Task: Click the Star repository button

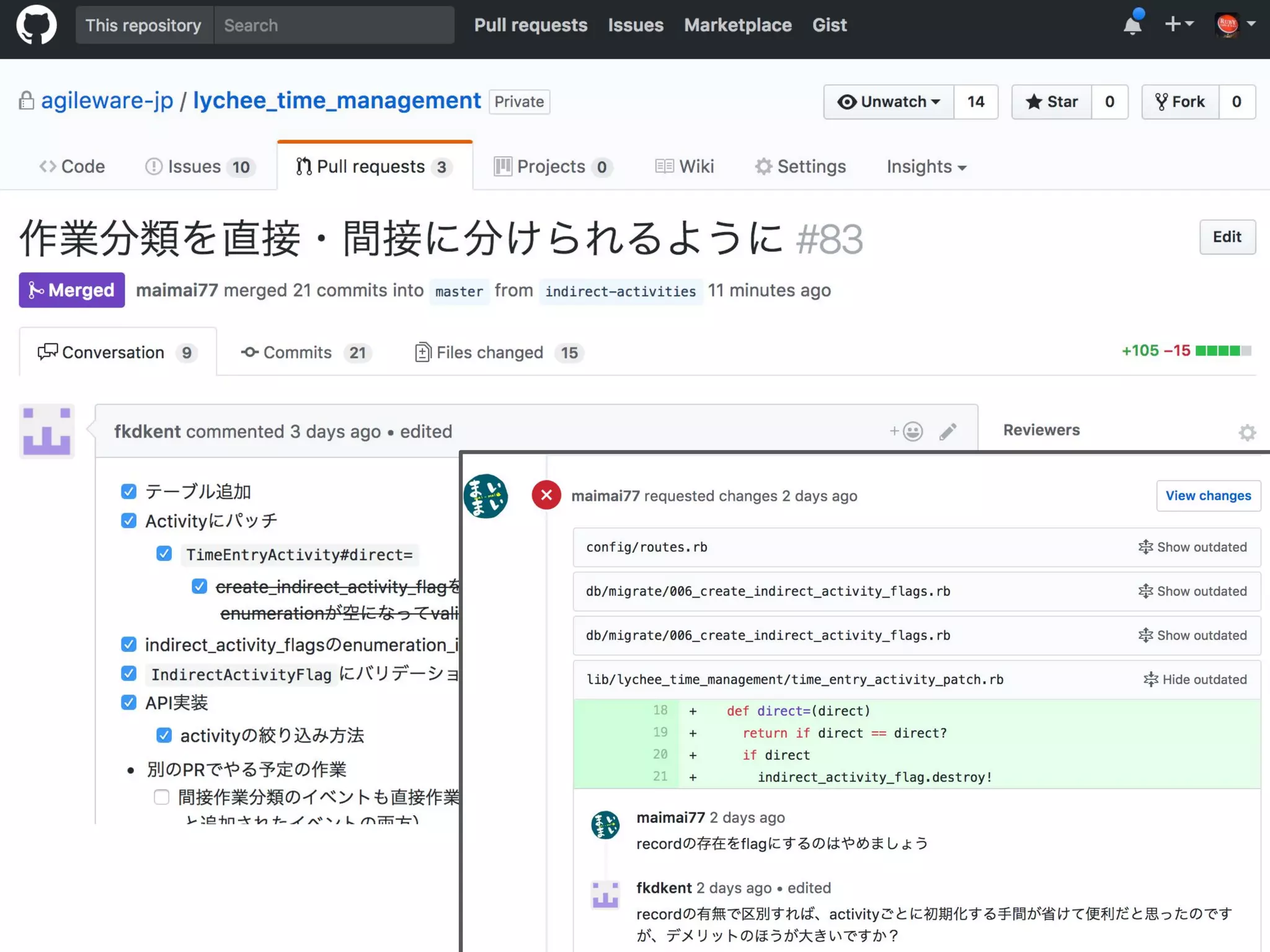Action: coord(1052,102)
